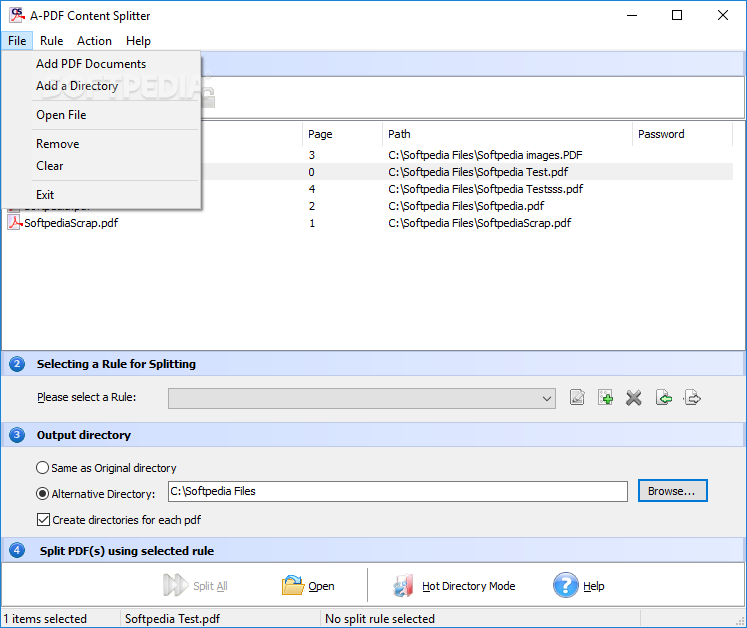Click page count 4 of Softpedia Testsss.pdf
The height and width of the screenshot is (628, 747).
(x=312, y=189)
